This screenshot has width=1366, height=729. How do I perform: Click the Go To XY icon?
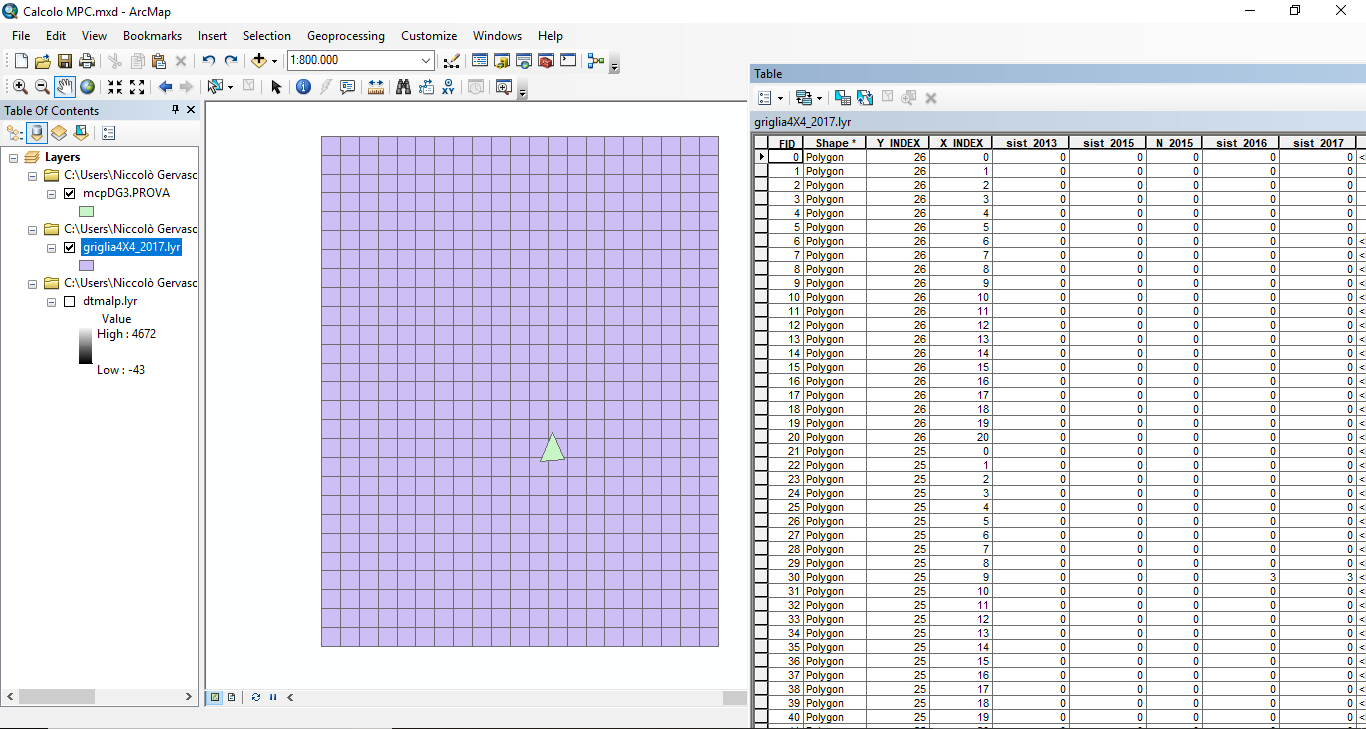pyautogui.click(x=449, y=87)
